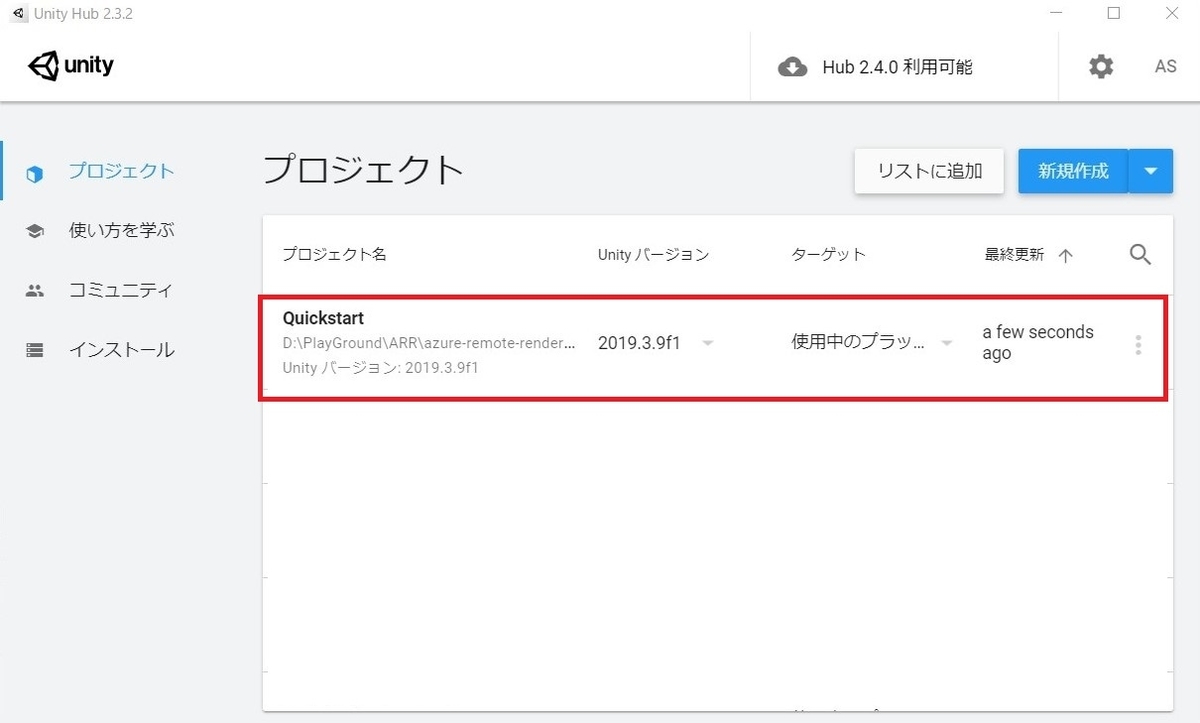Click the AS account avatar
The height and width of the screenshot is (723, 1200).
click(x=1165, y=66)
